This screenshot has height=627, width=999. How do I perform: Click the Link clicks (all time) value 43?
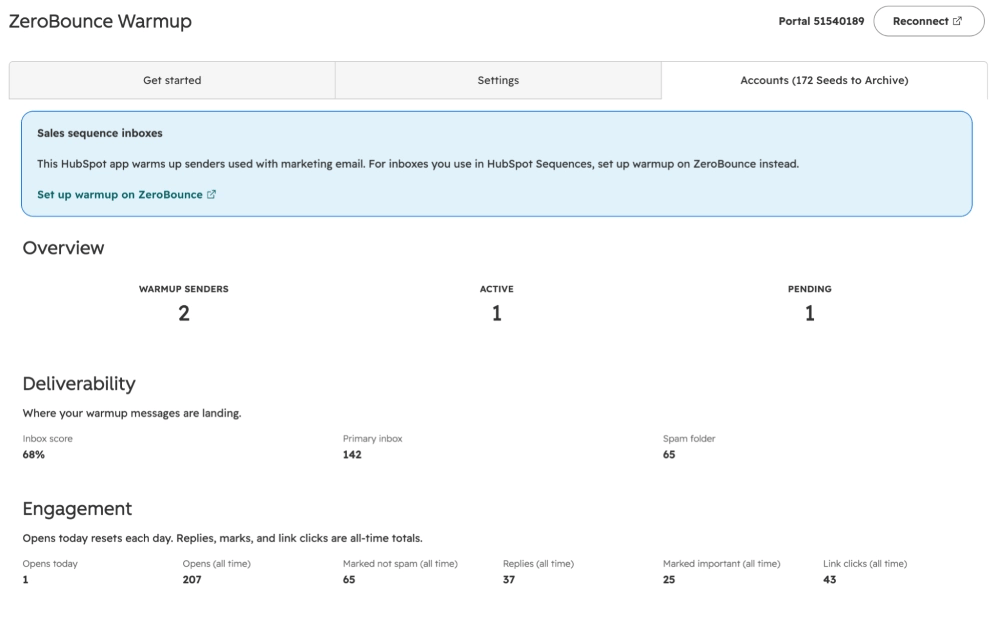coord(829,580)
